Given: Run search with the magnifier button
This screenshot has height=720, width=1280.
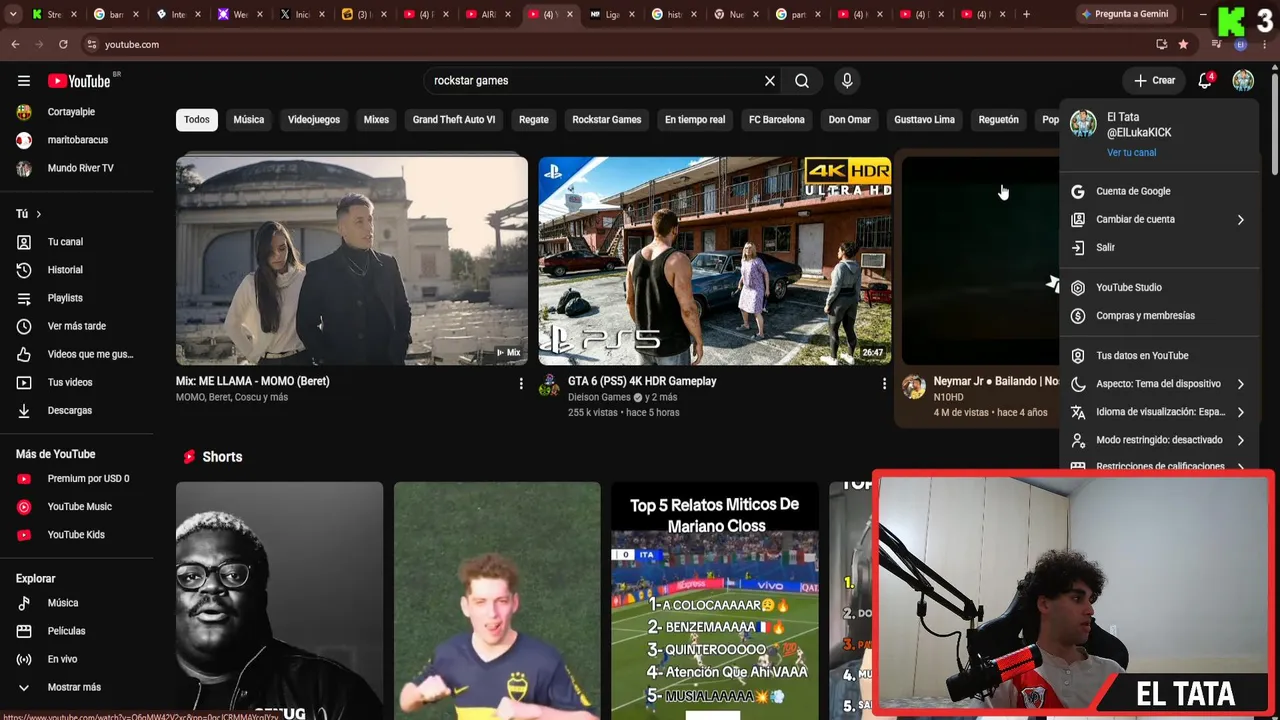Looking at the screenshot, I should (x=802, y=81).
